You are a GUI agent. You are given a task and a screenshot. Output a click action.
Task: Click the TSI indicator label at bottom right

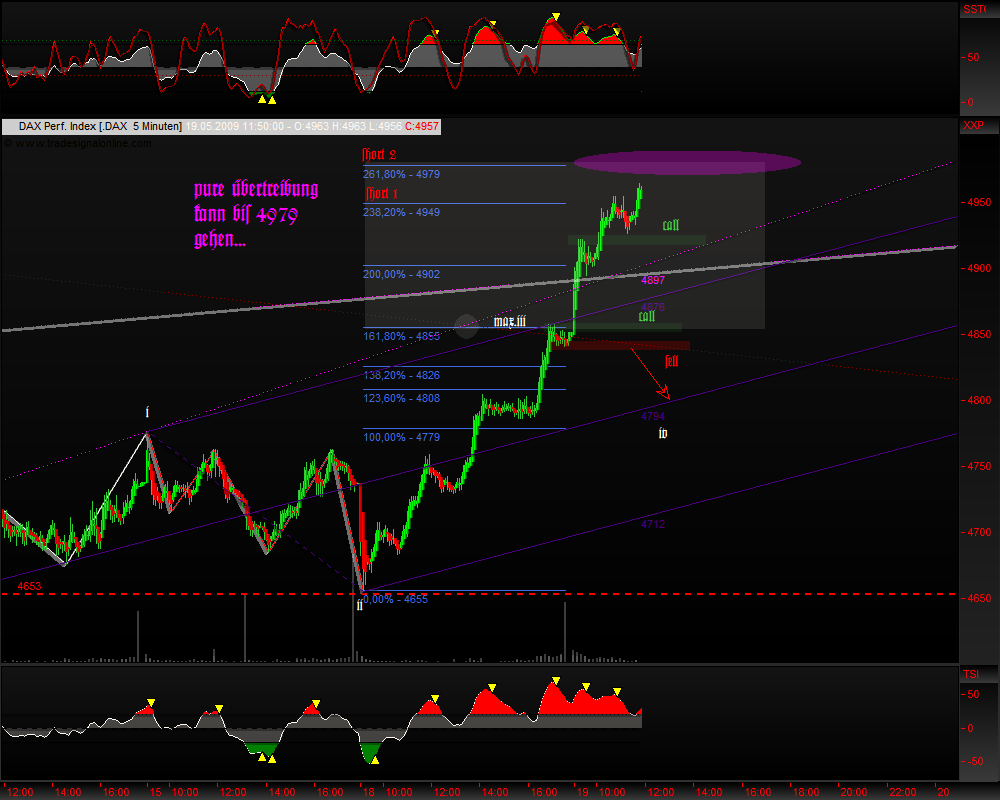click(972, 674)
